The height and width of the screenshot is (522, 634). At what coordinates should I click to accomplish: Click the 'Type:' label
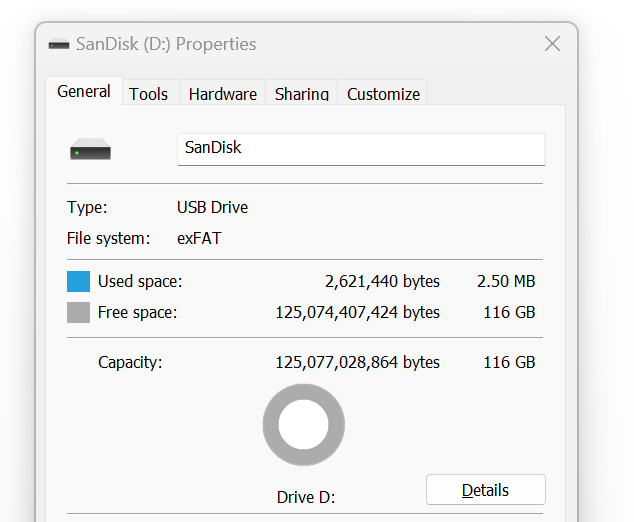coord(87,207)
